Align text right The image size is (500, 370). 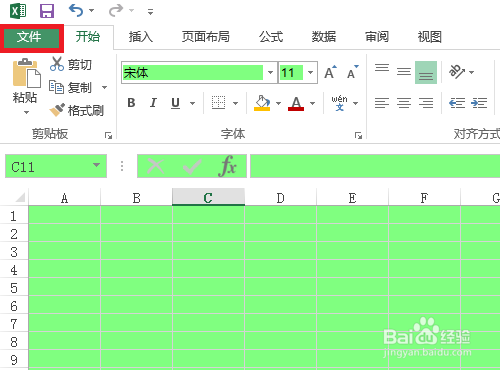[x=426, y=103]
